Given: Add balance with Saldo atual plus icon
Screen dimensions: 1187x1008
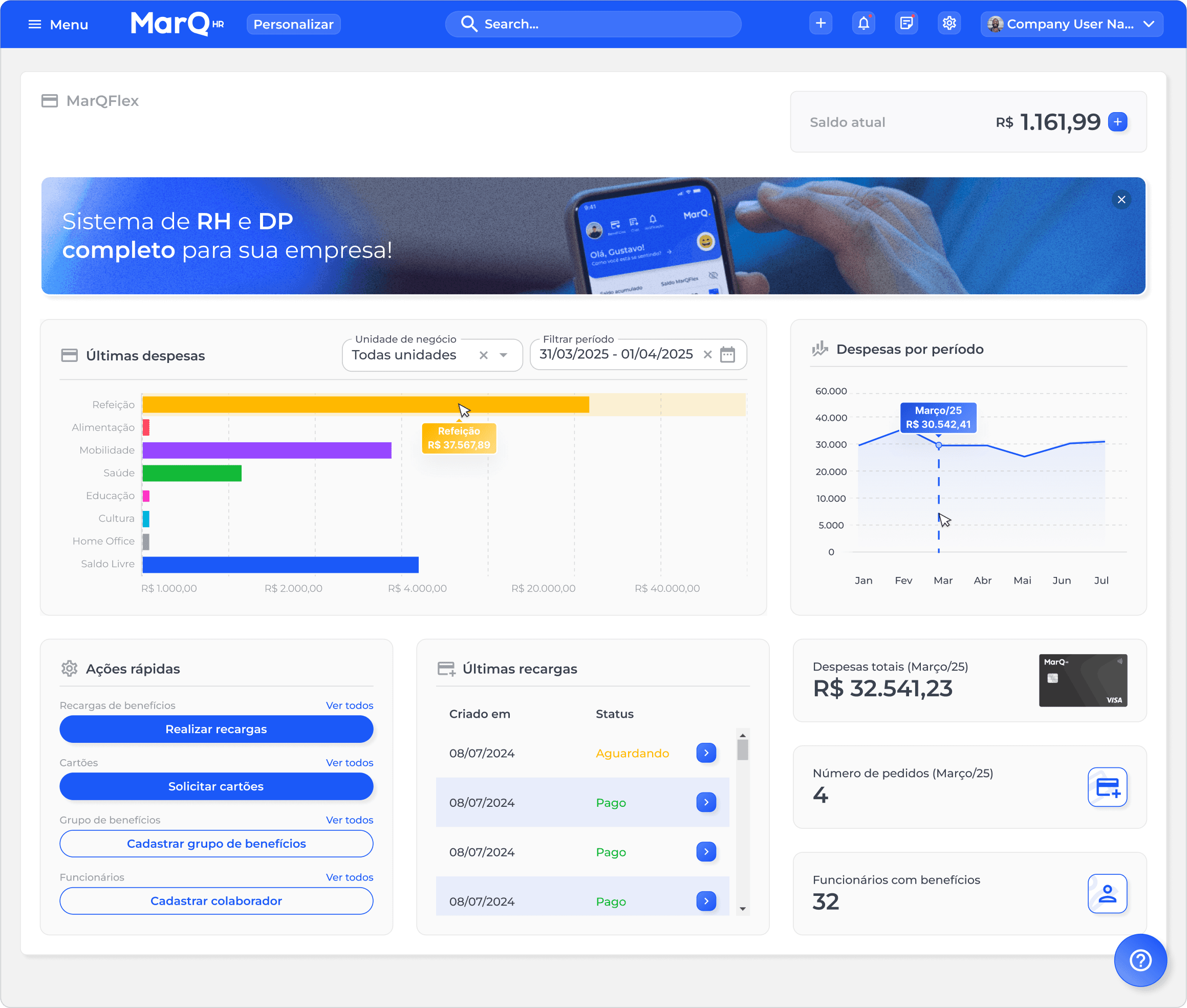Looking at the screenshot, I should [1117, 122].
